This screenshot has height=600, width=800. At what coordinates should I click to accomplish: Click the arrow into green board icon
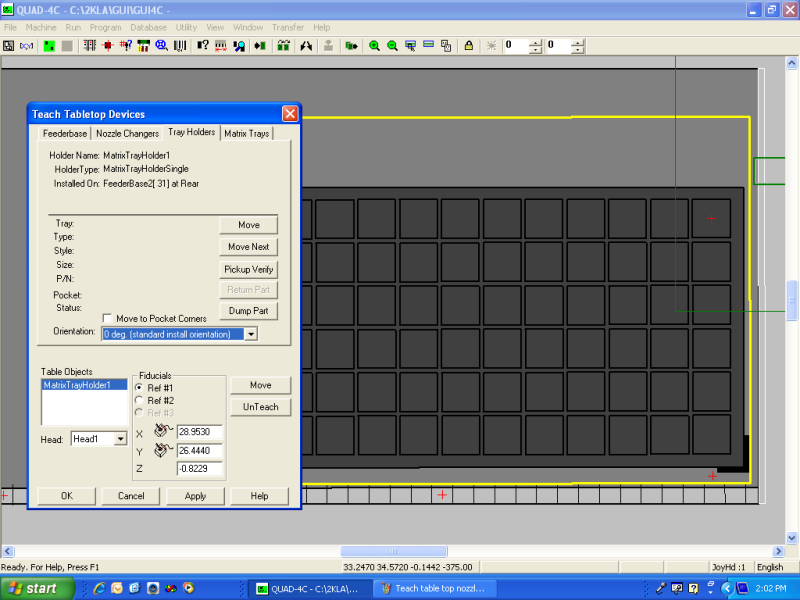260,46
